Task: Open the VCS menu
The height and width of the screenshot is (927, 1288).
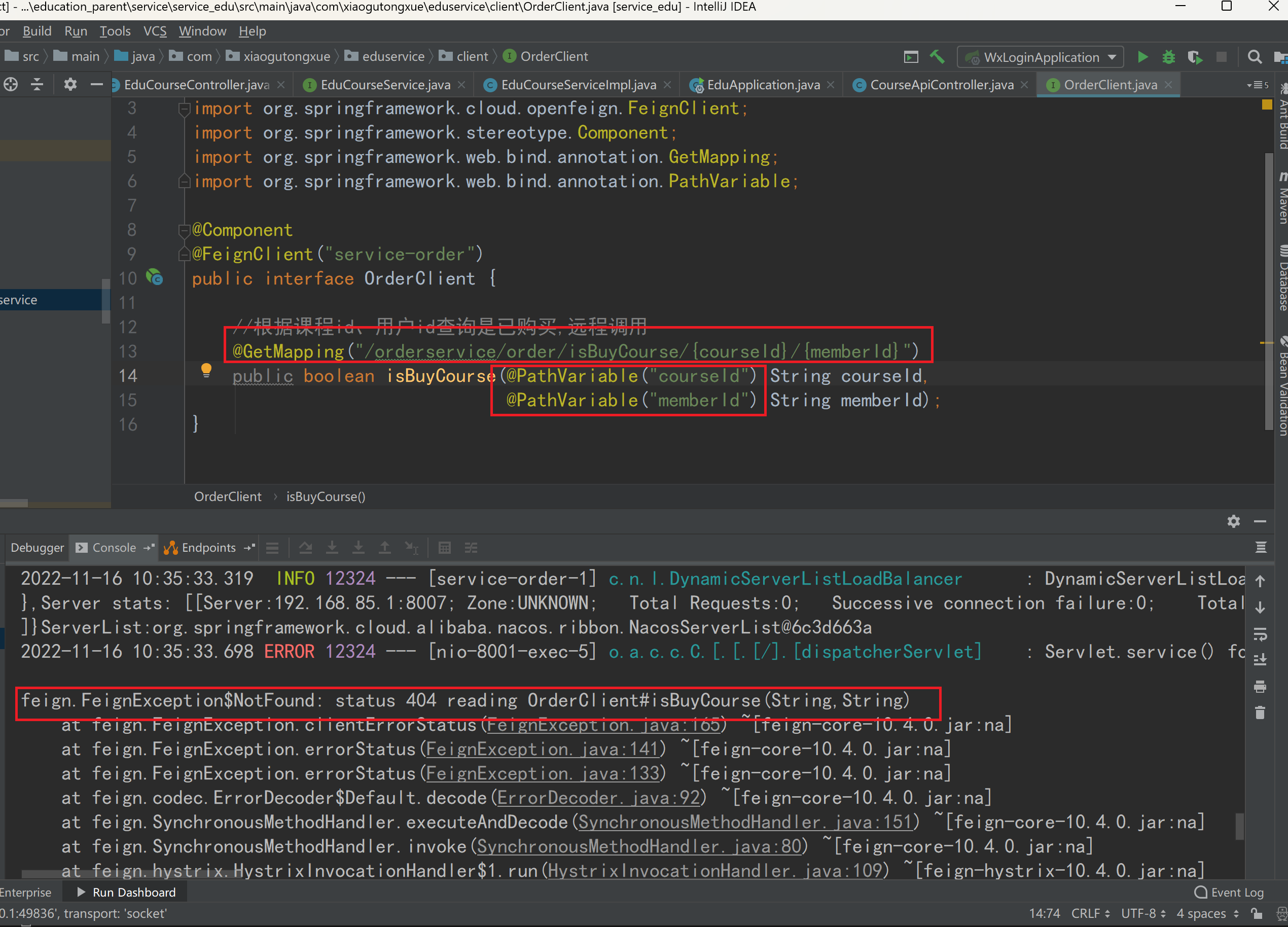Action: (x=155, y=31)
